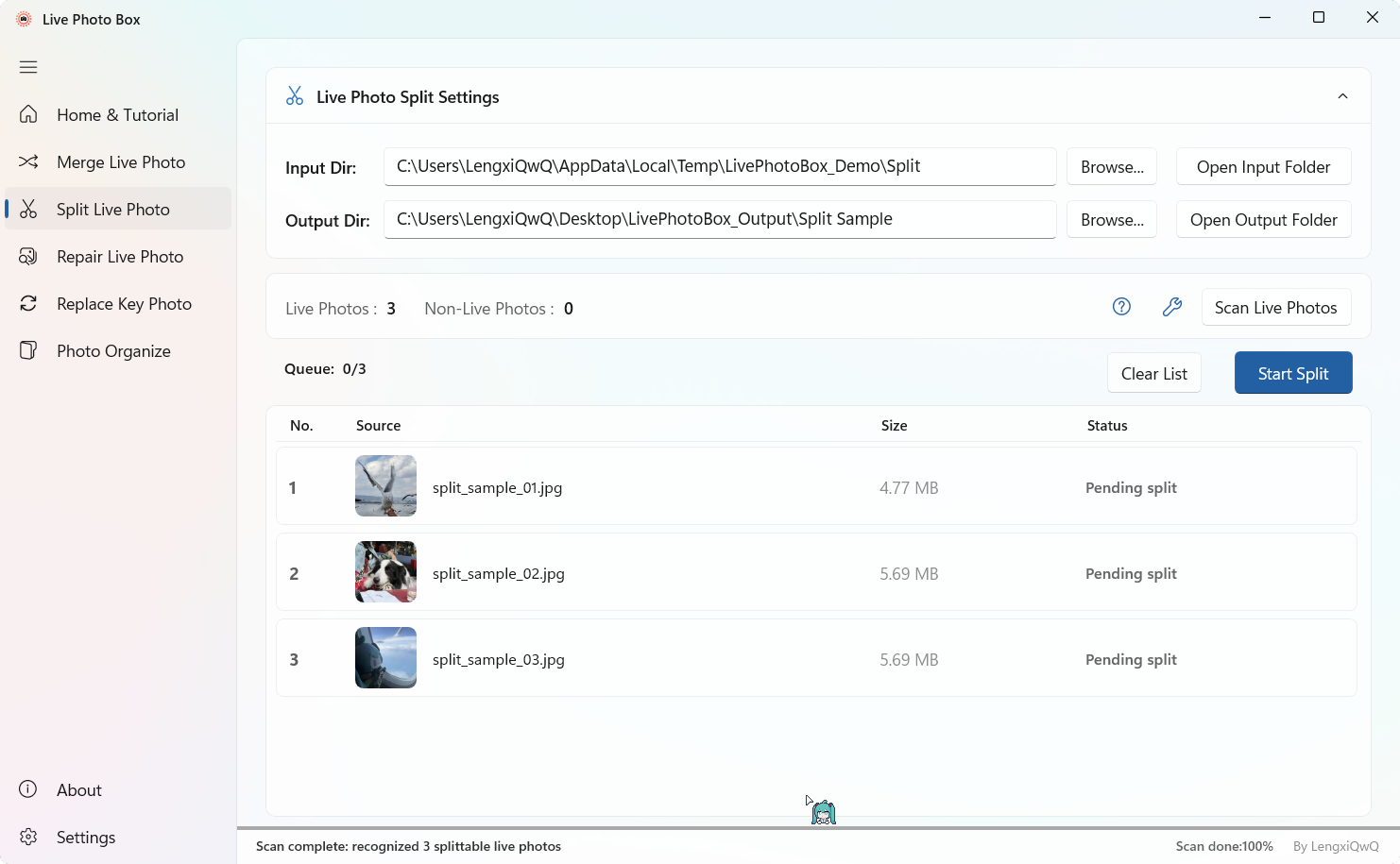Click the Scan done:100% indicator
The image size is (1400, 864).
[x=1224, y=846]
